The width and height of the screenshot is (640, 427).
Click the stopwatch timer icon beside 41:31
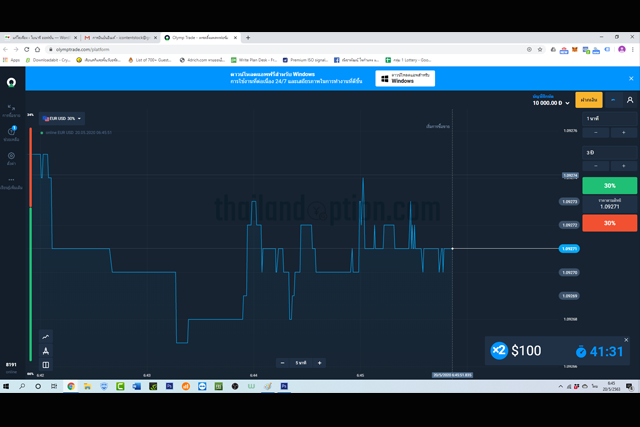tap(581, 351)
